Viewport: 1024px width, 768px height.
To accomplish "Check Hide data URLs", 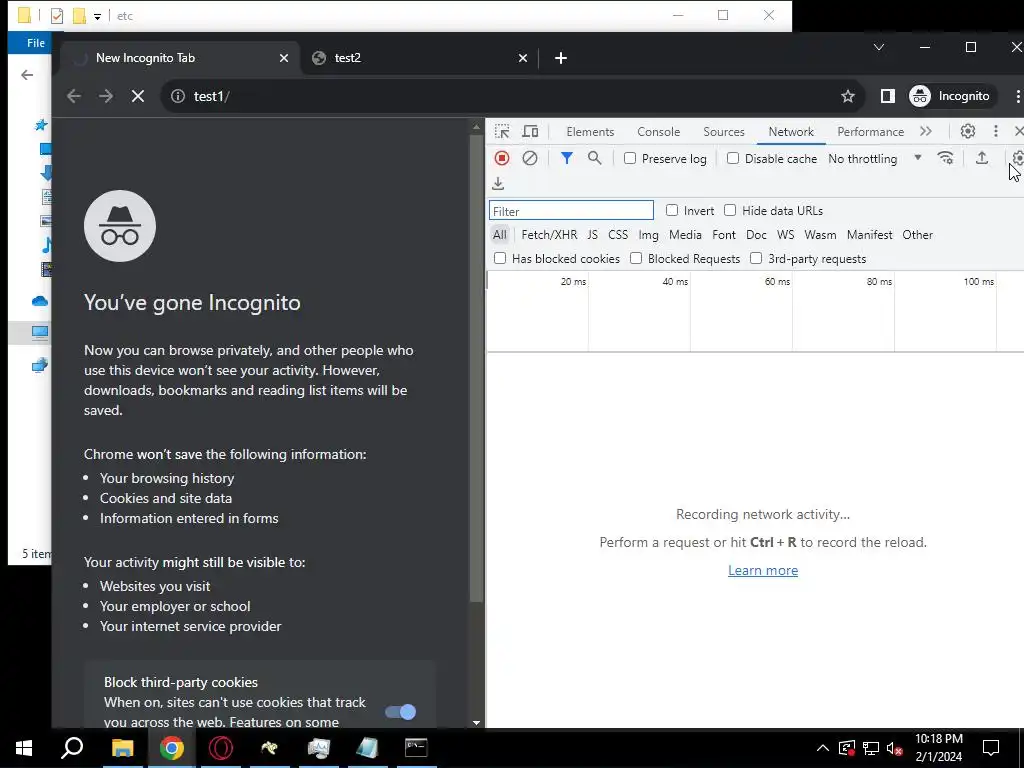I will tap(730, 210).
